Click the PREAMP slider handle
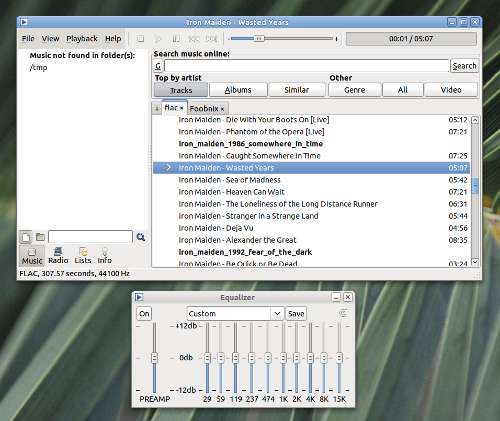 (154, 358)
